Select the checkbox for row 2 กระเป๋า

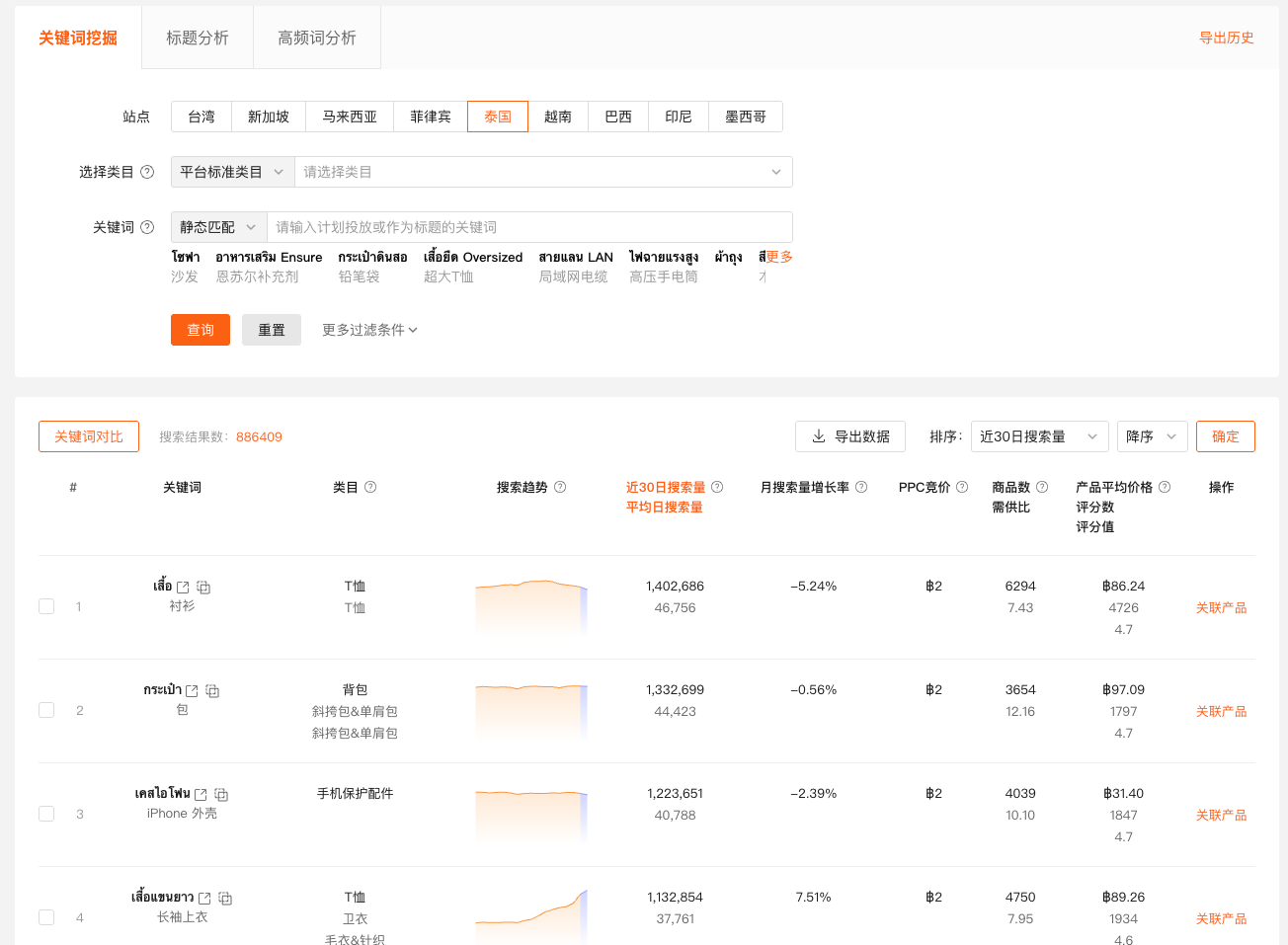pyautogui.click(x=46, y=710)
